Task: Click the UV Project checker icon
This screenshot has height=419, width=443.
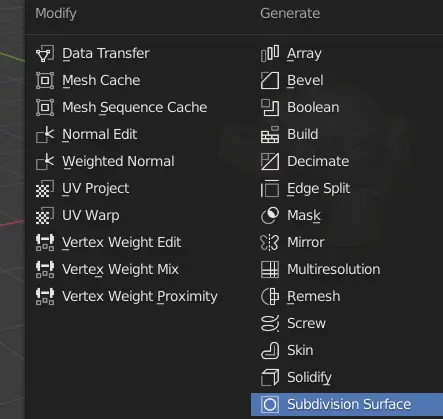Action: pyautogui.click(x=45, y=188)
